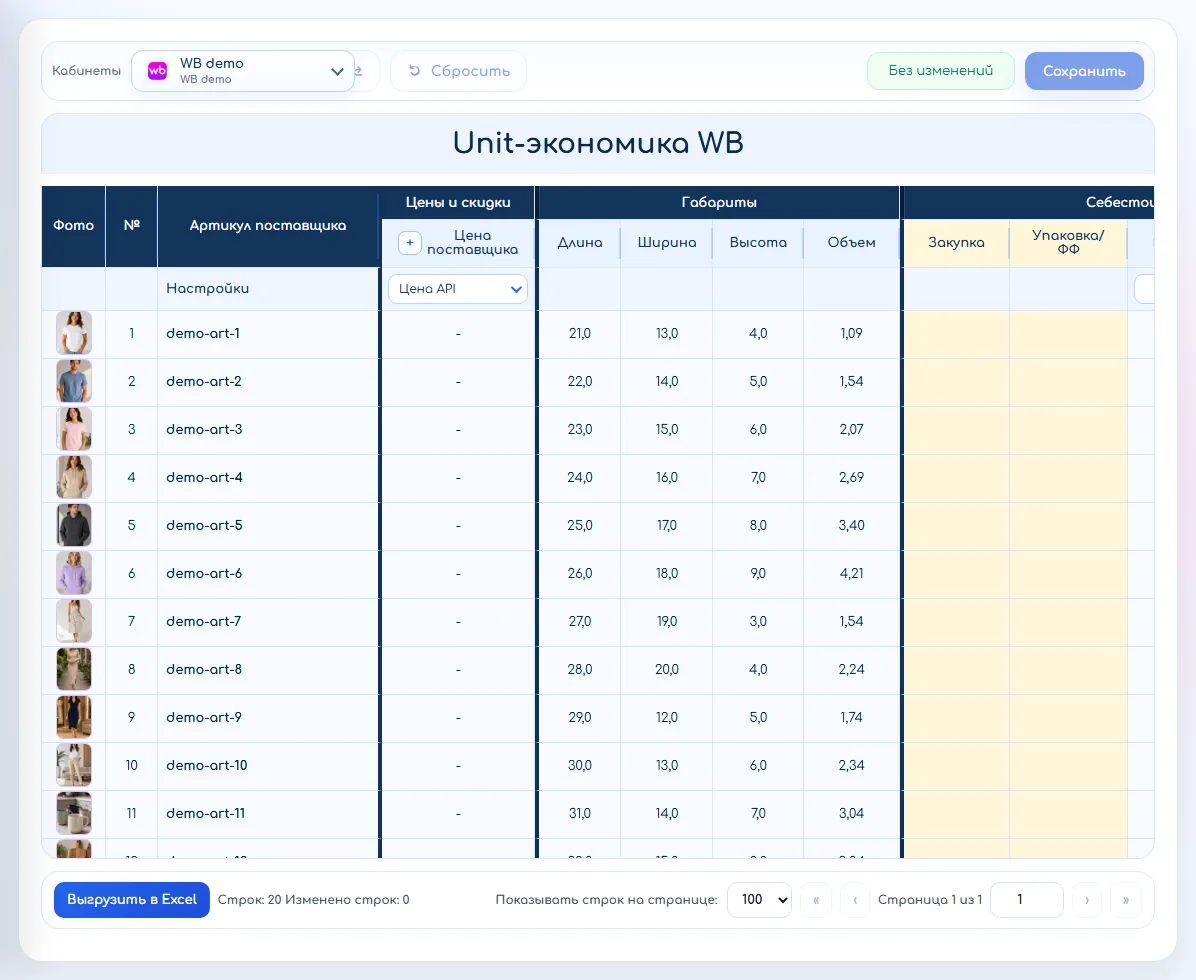Click the Артикул поставщика column header
1196x980 pixels.
(x=268, y=226)
